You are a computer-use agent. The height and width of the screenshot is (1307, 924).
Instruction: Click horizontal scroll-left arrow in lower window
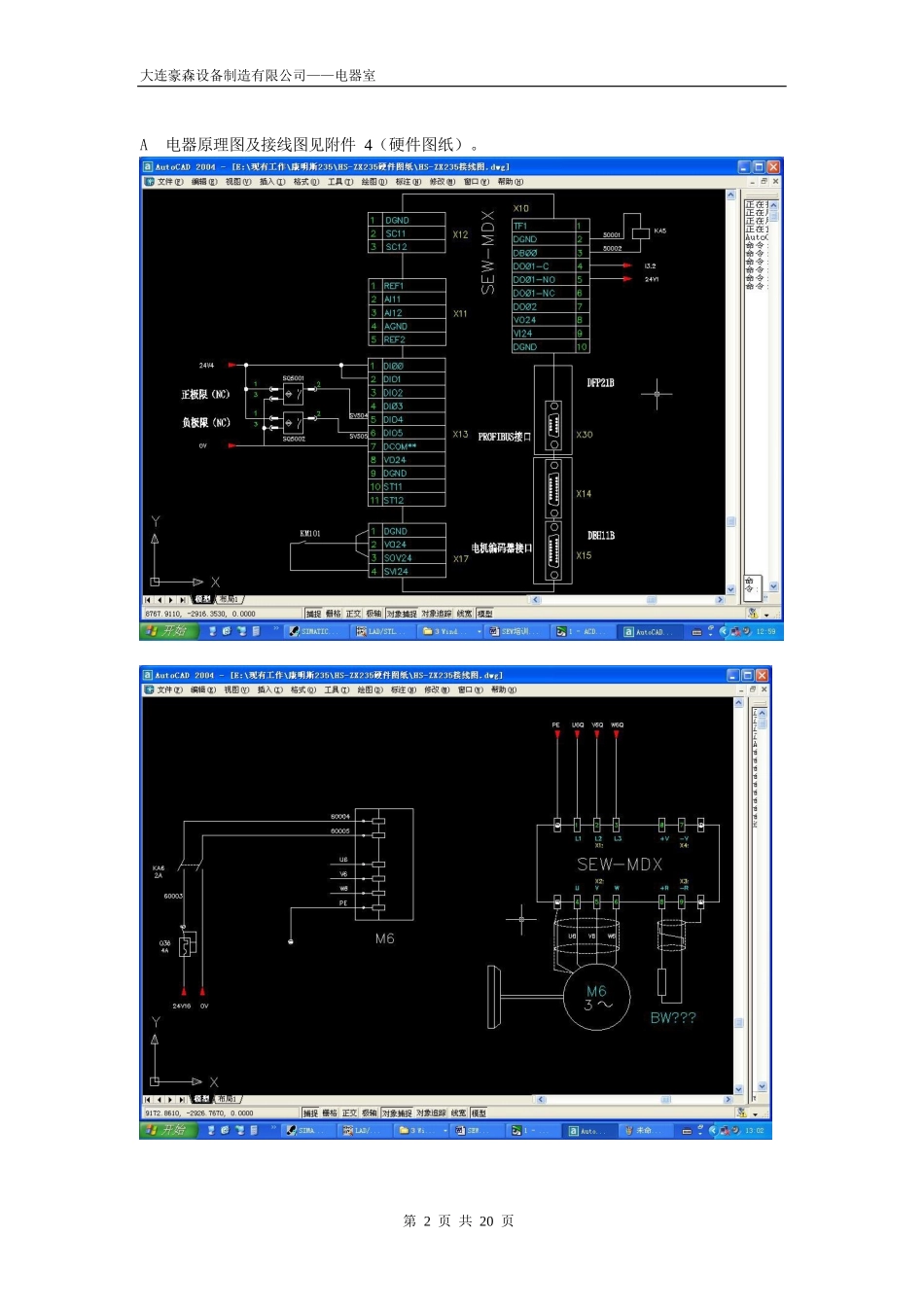541,1099
